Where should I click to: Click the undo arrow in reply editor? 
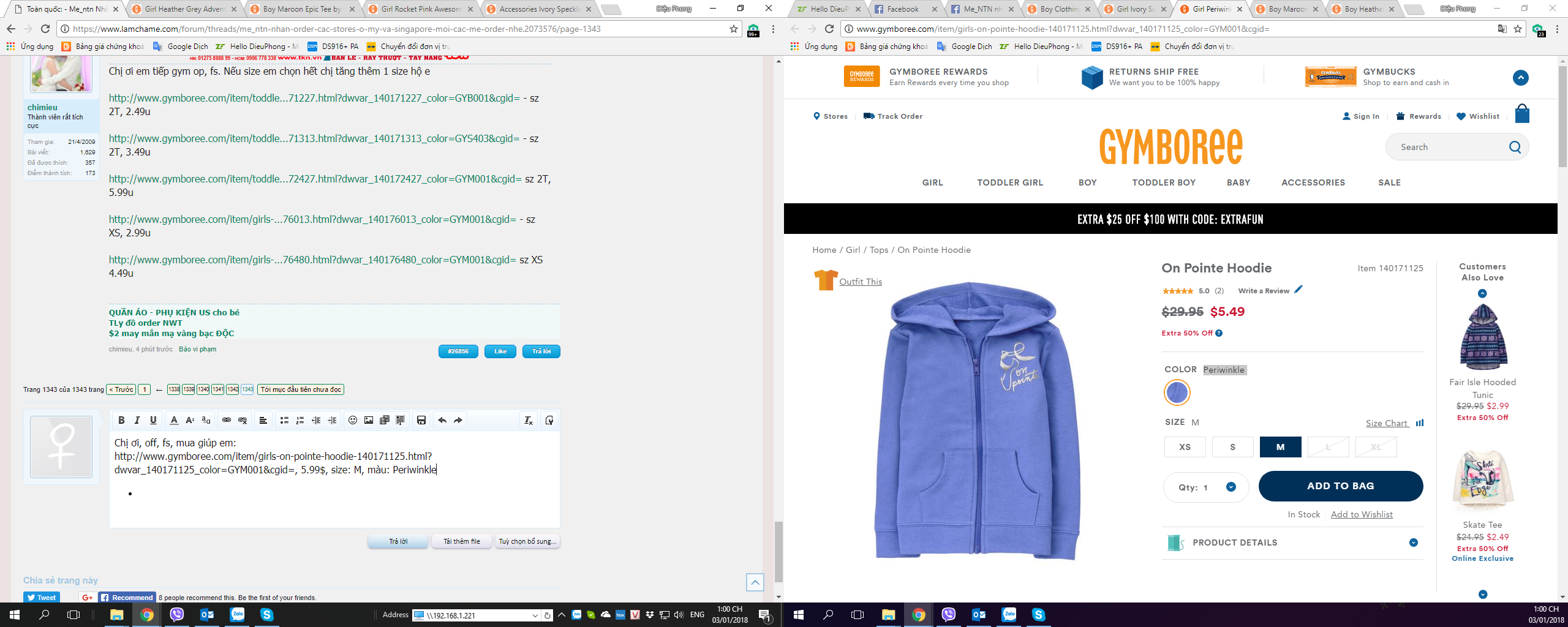click(442, 420)
